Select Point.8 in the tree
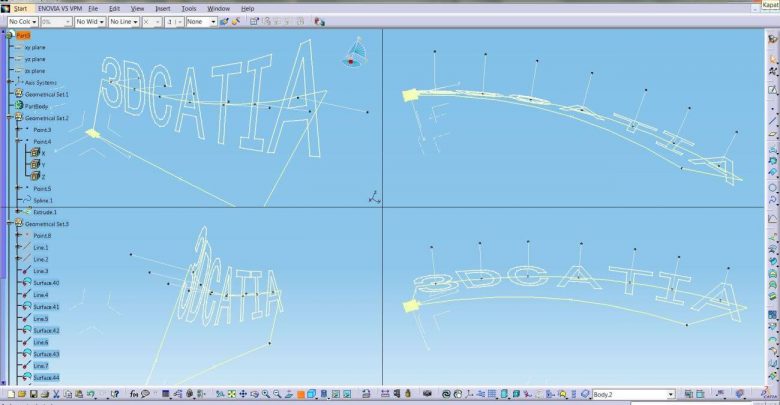This screenshot has width=780, height=405. click(x=42, y=236)
